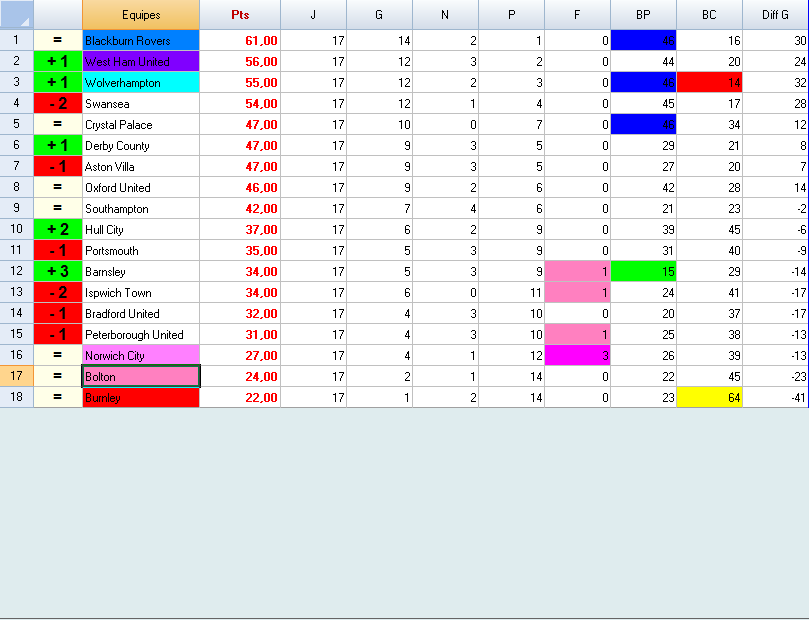This screenshot has height=620, width=809.
Task: Select the red Burnley cell
Action: pyautogui.click(x=141, y=397)
